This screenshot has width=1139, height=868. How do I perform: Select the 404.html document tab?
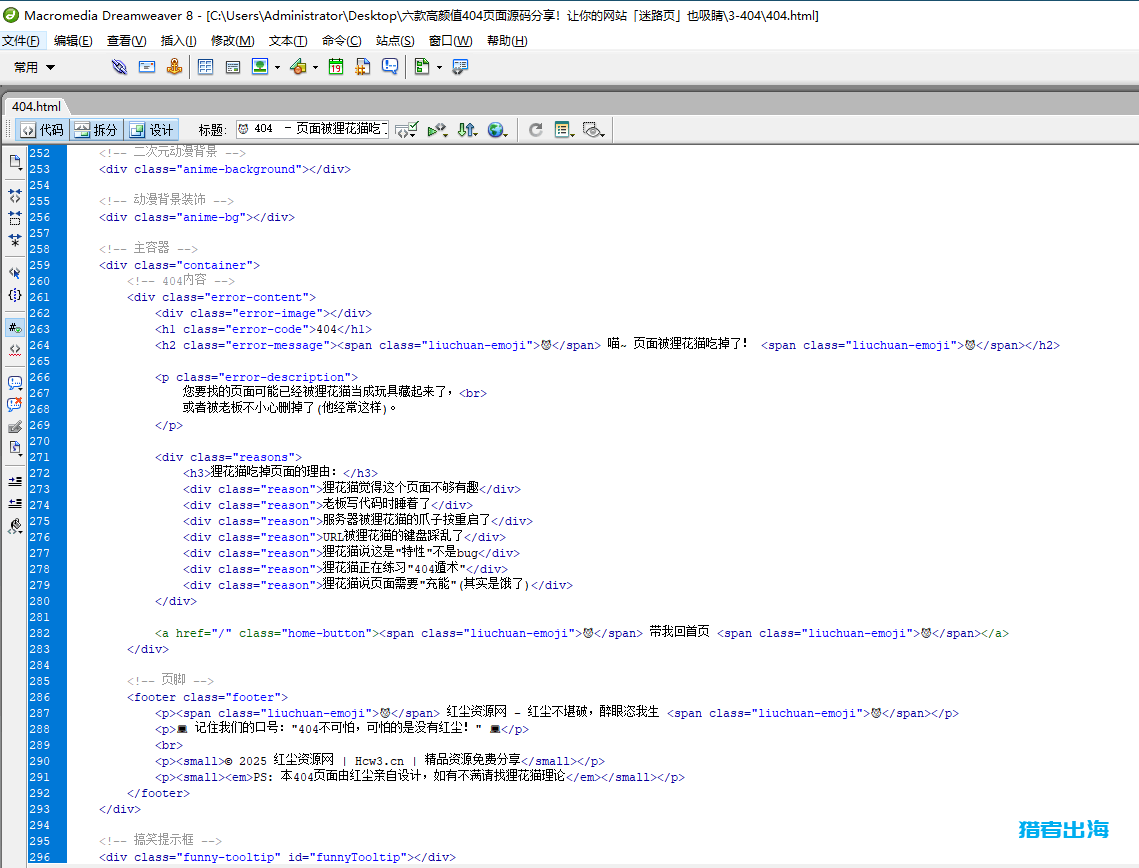(x=37, y=106)
